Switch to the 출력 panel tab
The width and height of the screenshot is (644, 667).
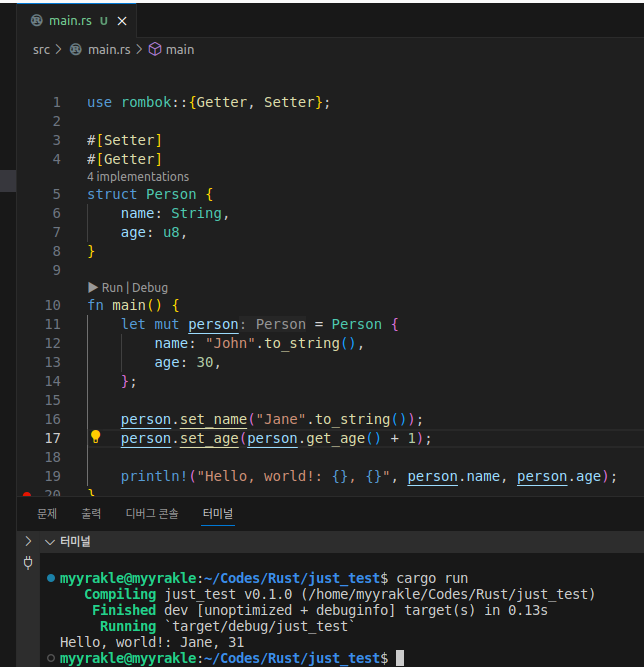tap(91, 513)
